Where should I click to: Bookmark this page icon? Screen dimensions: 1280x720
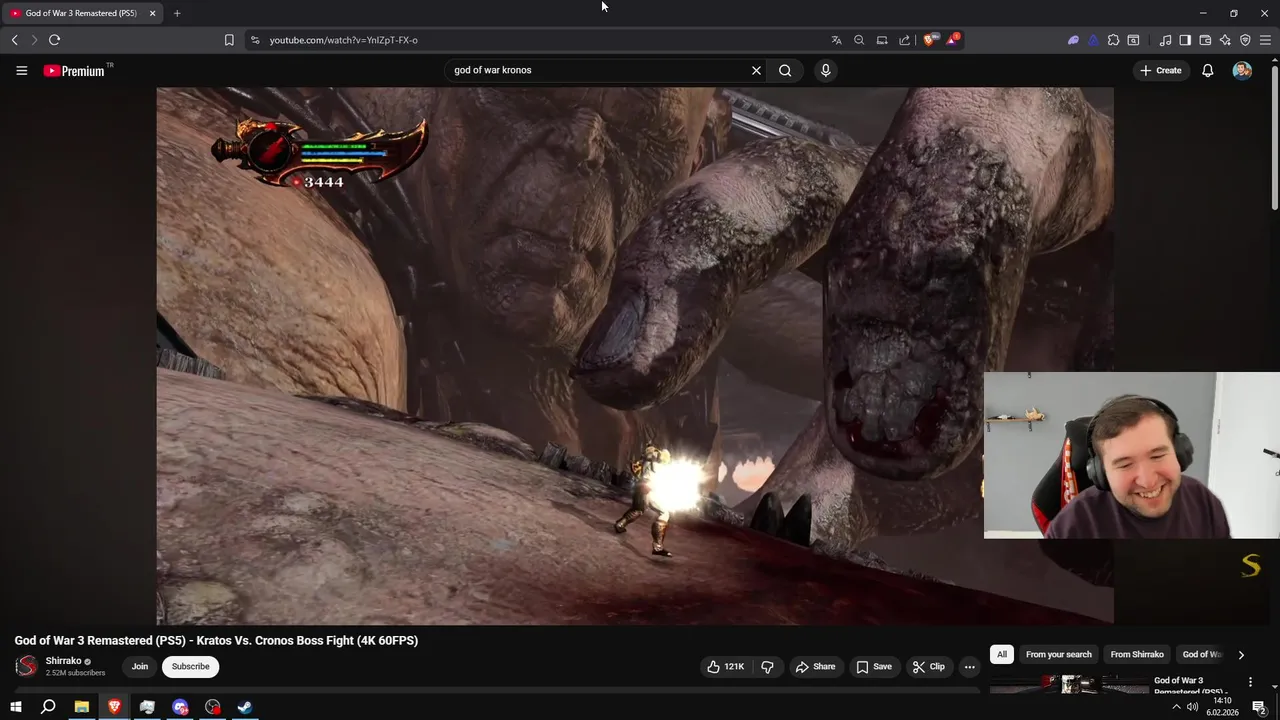[229, 40]
